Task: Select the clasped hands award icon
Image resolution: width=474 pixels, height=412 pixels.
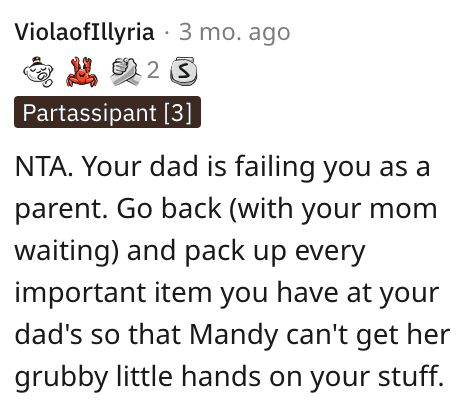Action: [x=125, y=72]
